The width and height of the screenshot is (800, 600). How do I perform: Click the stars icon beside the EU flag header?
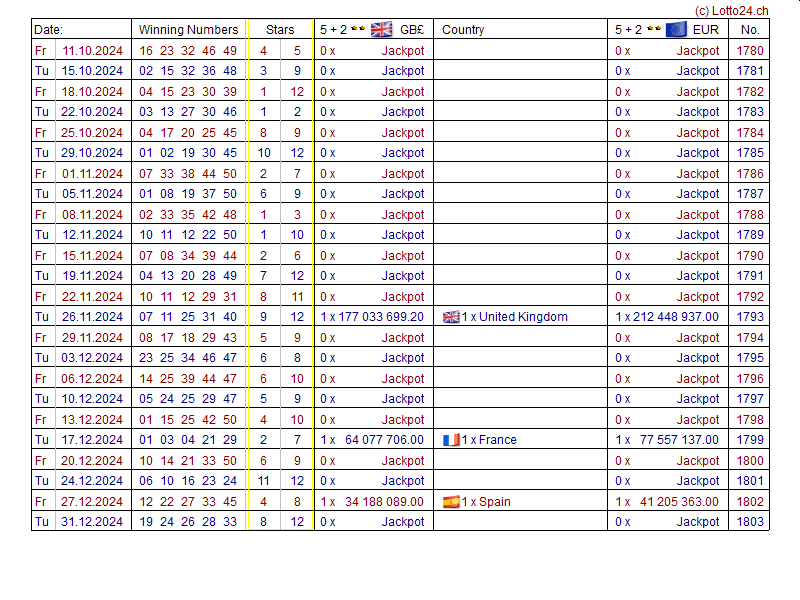pyautogui.click(x=653, y=29)
